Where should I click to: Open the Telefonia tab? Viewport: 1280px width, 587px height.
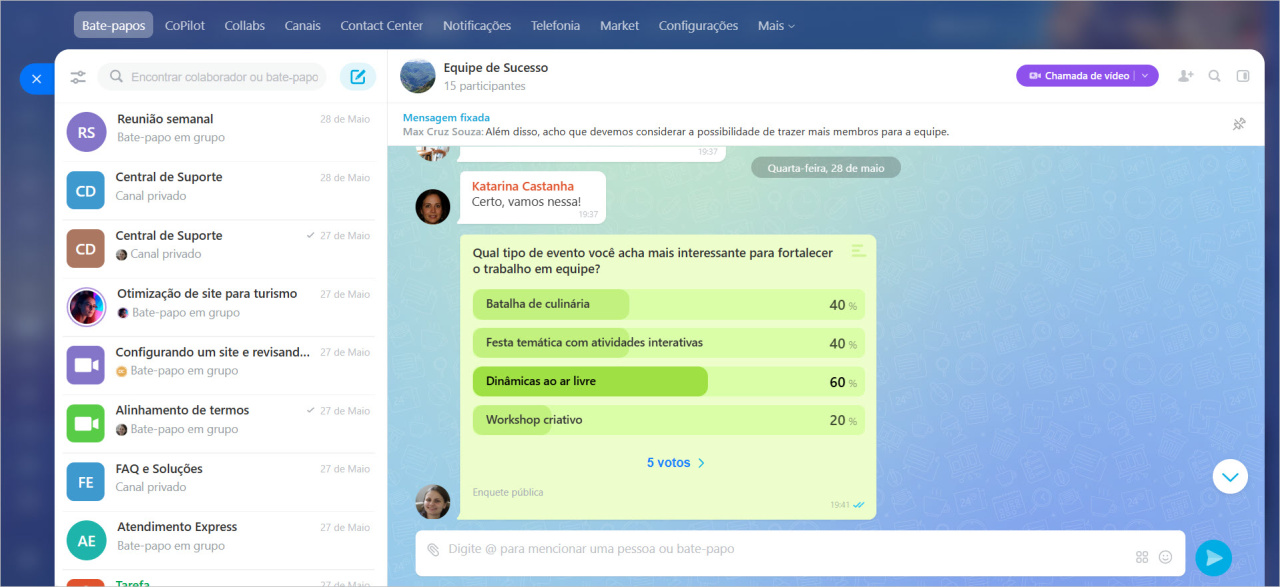click(555, 26)
